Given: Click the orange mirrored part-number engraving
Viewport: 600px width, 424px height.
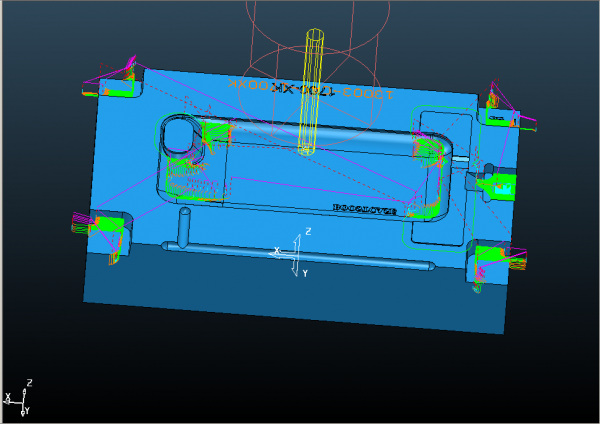Looking at the screenshot, I should click(310, 89).
